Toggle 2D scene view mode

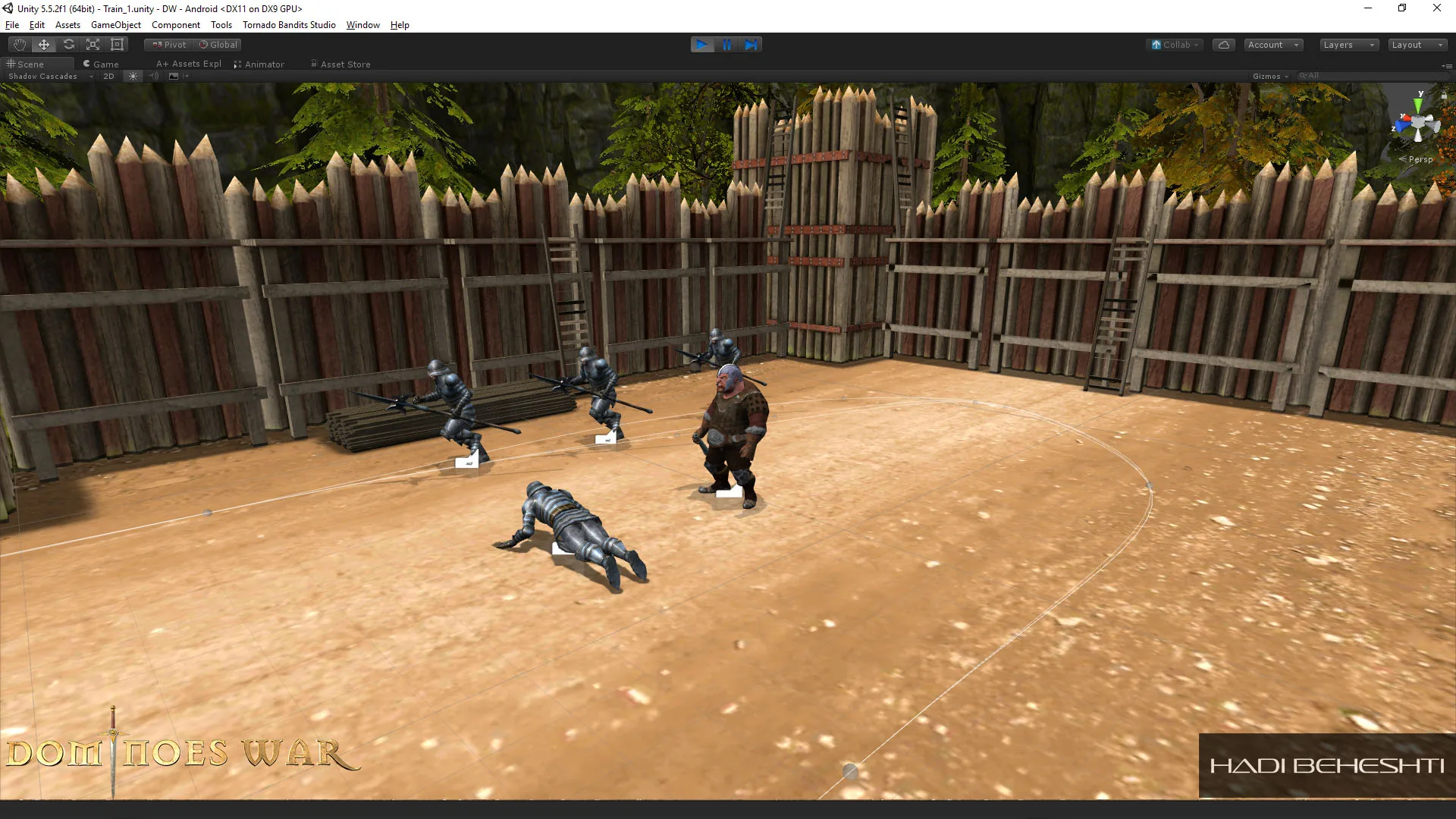pos(108,77)
